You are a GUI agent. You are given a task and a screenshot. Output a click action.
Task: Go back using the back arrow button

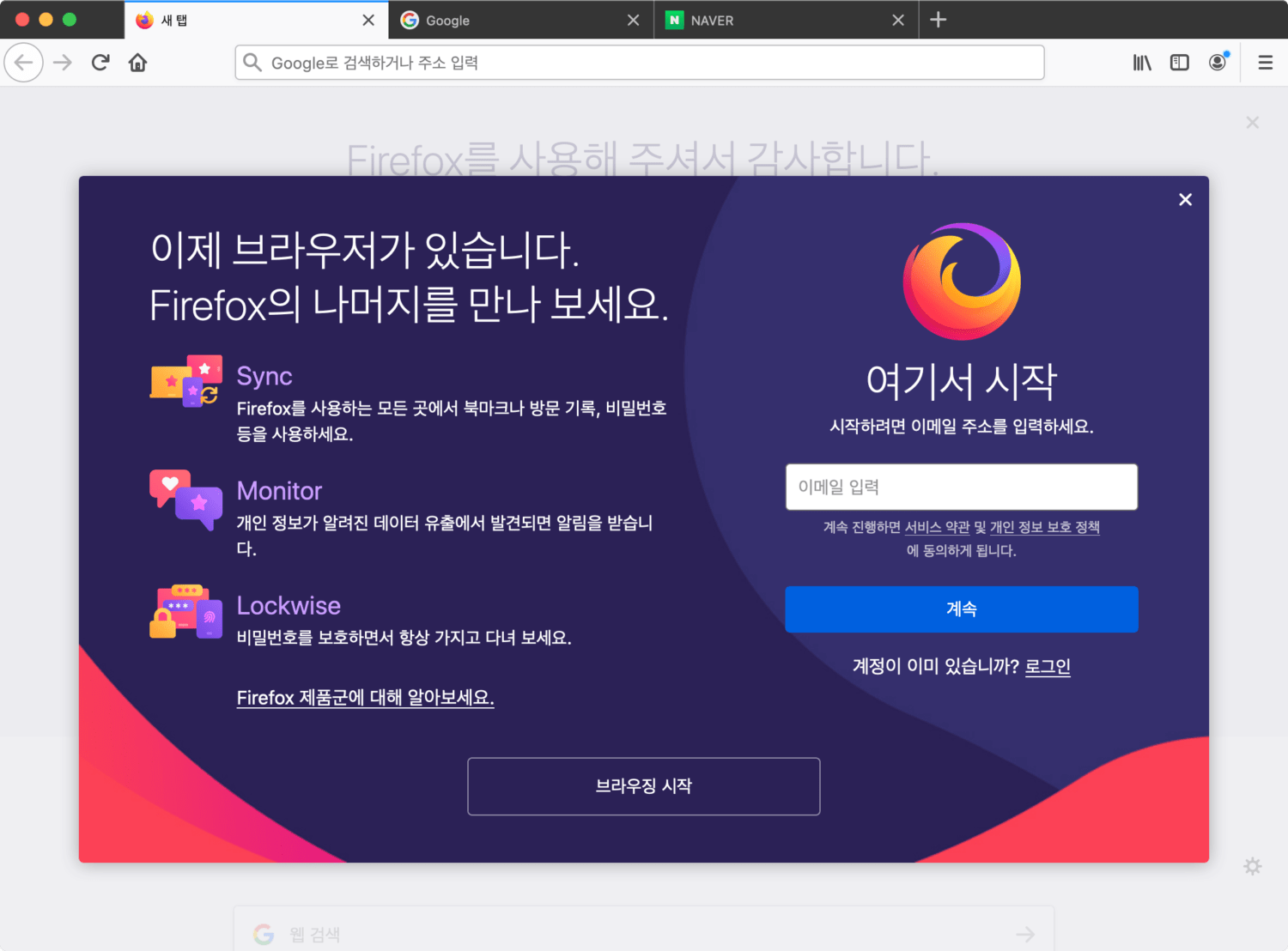(x=24, y=63)
